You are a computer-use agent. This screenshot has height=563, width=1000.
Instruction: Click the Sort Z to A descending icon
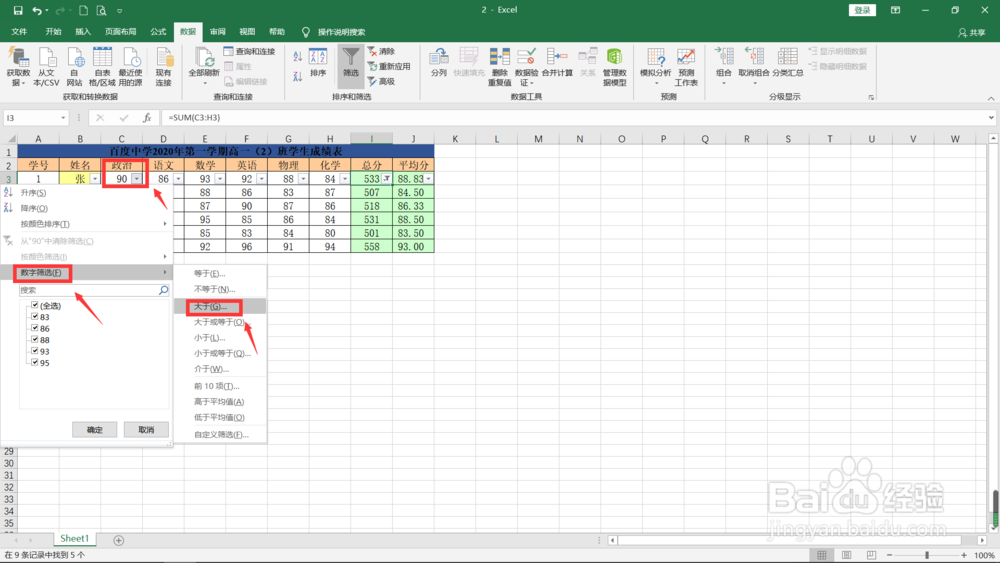click(x=297, y=76)
